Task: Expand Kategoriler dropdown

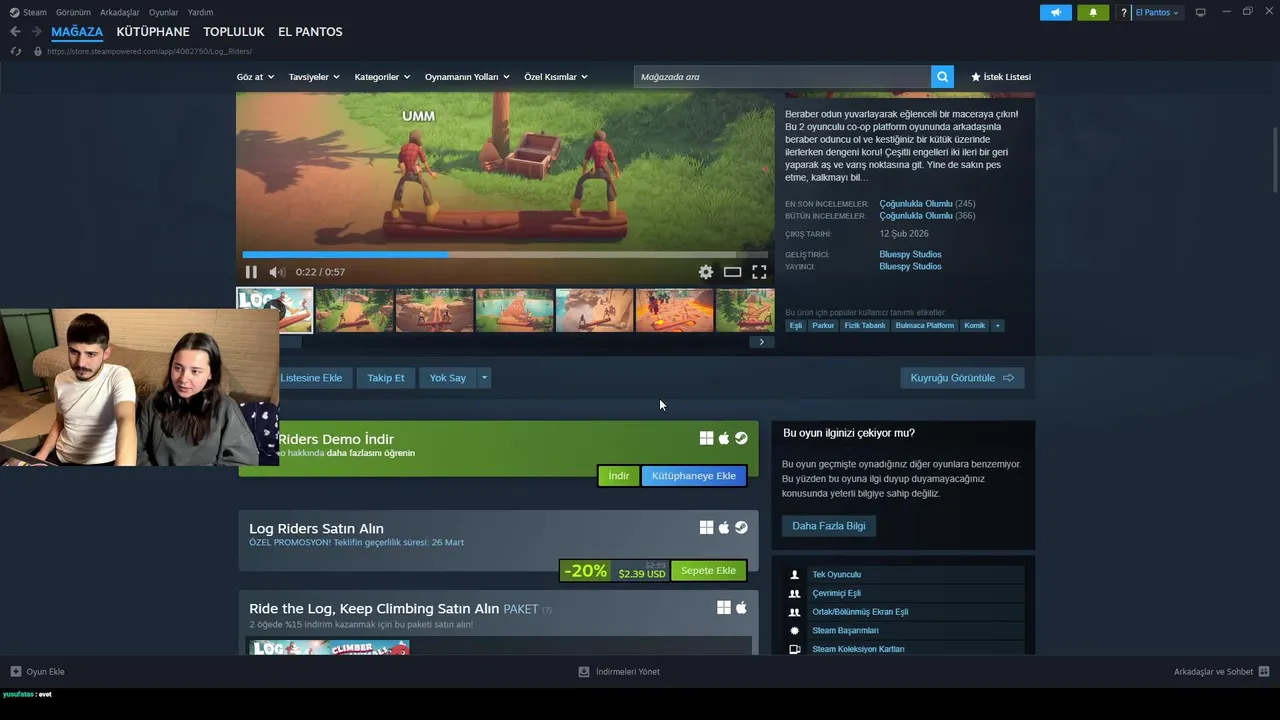Action: click(382, 77)
